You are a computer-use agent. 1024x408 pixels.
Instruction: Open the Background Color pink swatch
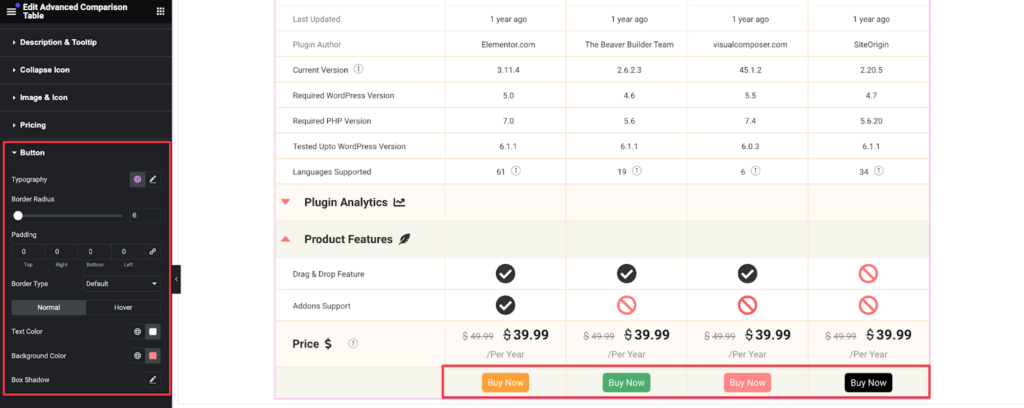[153, 356]
